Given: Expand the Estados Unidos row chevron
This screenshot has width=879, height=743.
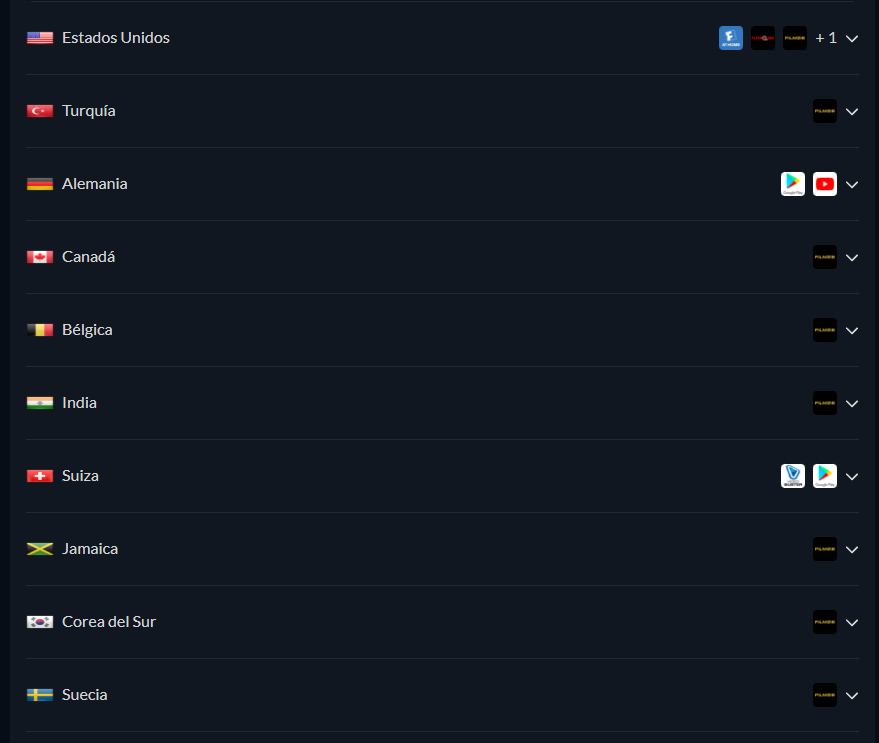Looking at the screenshot, I should pyautogui.click(x=852, y=39).
